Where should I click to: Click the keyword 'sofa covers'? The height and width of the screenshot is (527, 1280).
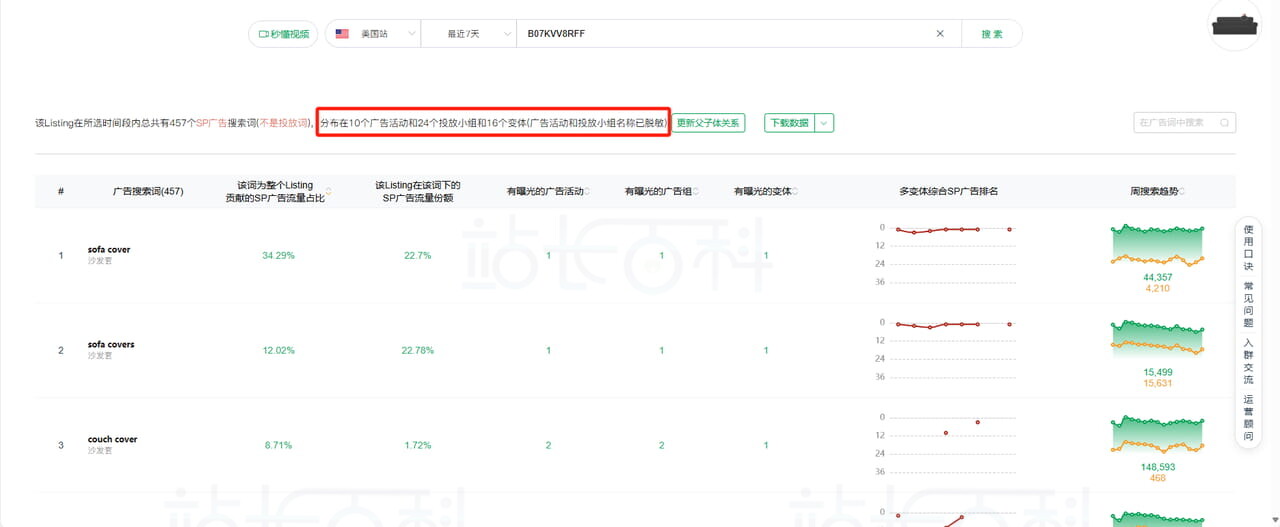pyautogui.click(x=111, y=344)
